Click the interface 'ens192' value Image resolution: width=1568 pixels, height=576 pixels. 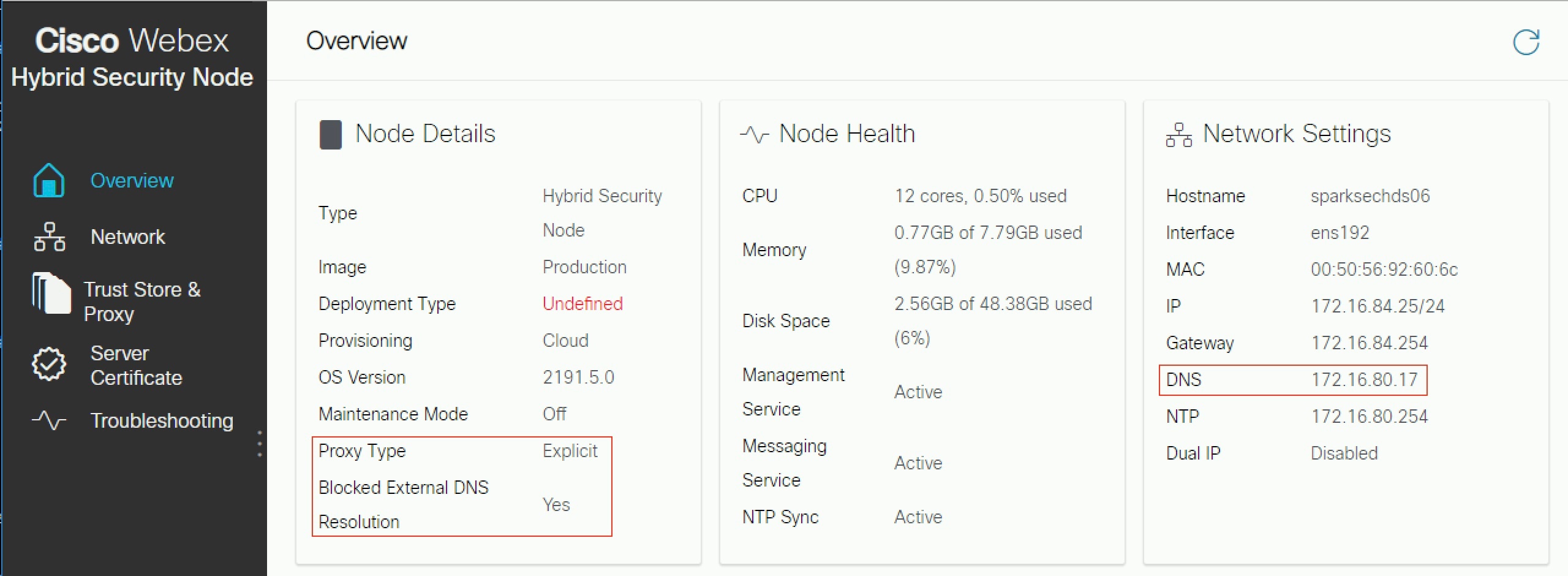(x=1340, y=233)
